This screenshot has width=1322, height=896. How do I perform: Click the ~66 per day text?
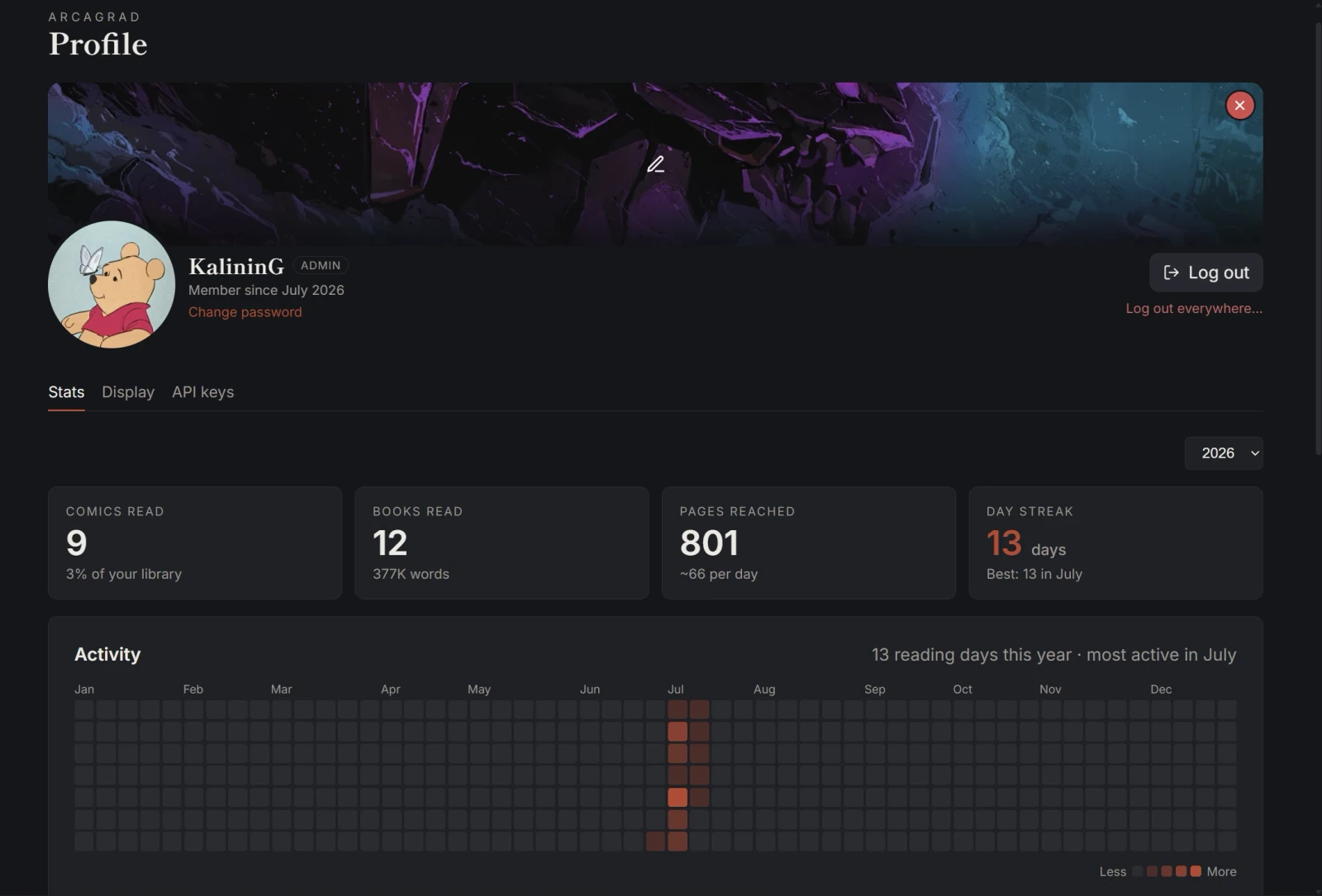click(719, 574)
